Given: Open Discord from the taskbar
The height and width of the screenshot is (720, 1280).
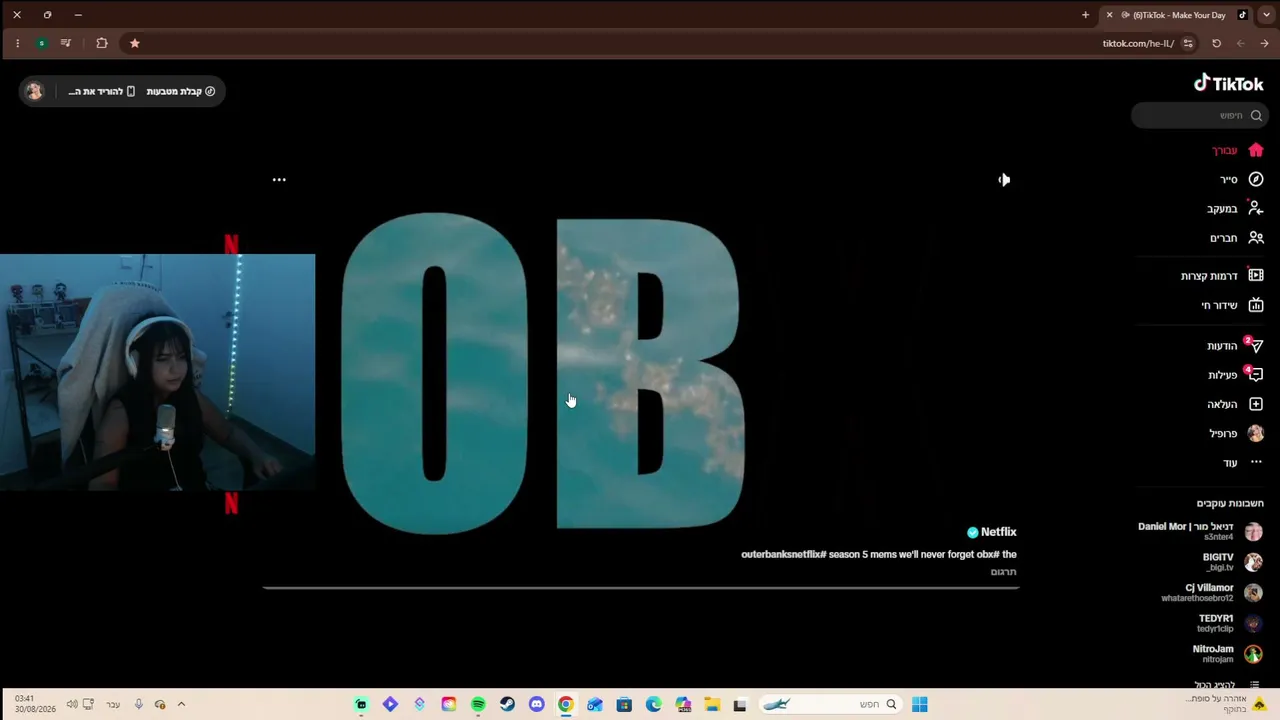Looking at the screenshot, I should coord(536,705).
